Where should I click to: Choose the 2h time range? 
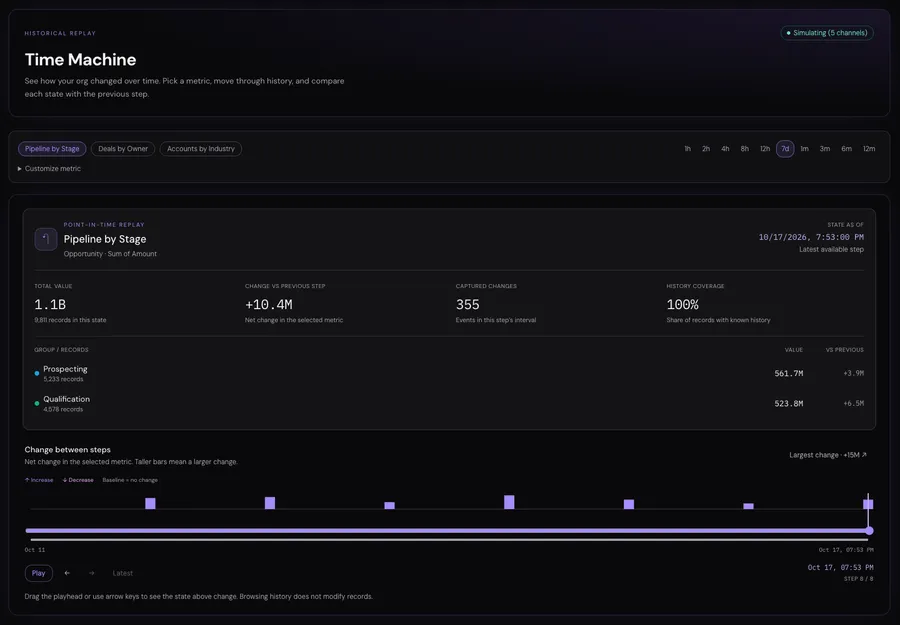(x=706, y=149)
